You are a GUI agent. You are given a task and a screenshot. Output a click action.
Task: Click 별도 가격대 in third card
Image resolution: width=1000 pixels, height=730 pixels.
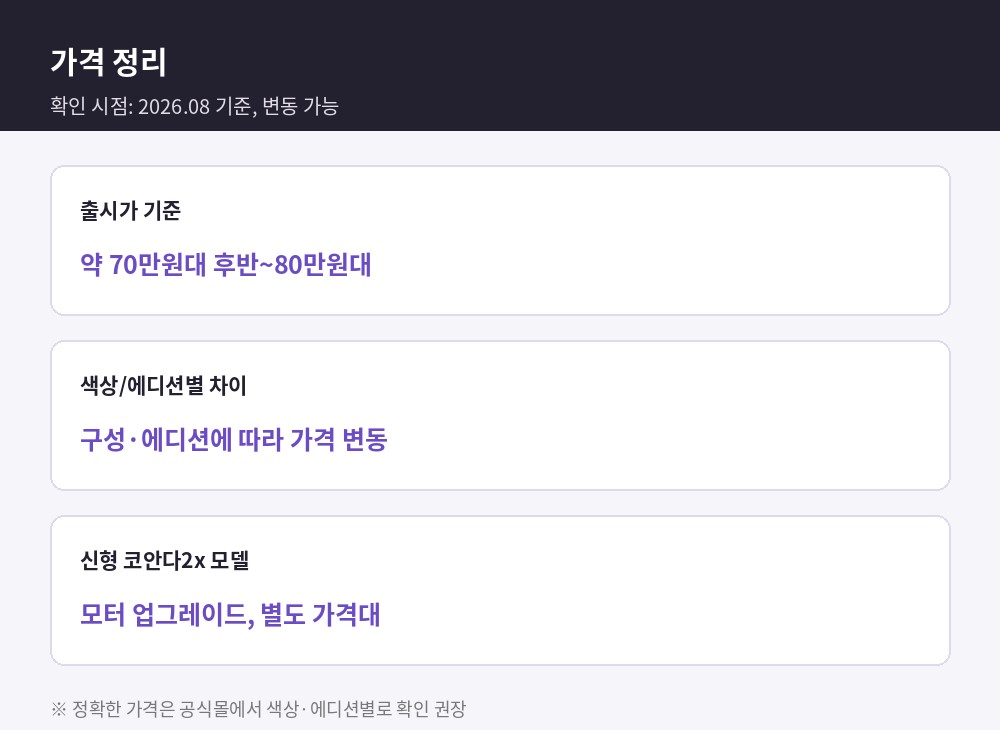320,615
